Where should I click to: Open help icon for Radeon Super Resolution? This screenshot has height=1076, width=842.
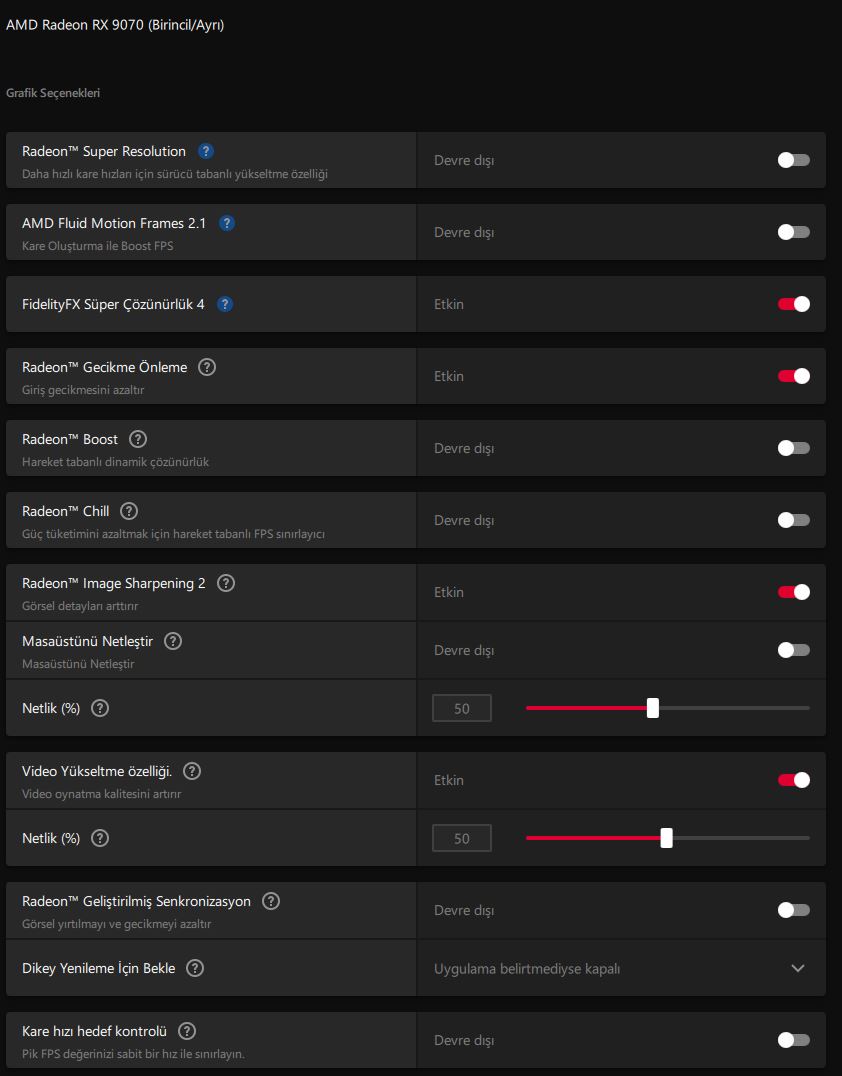point(206,151)
